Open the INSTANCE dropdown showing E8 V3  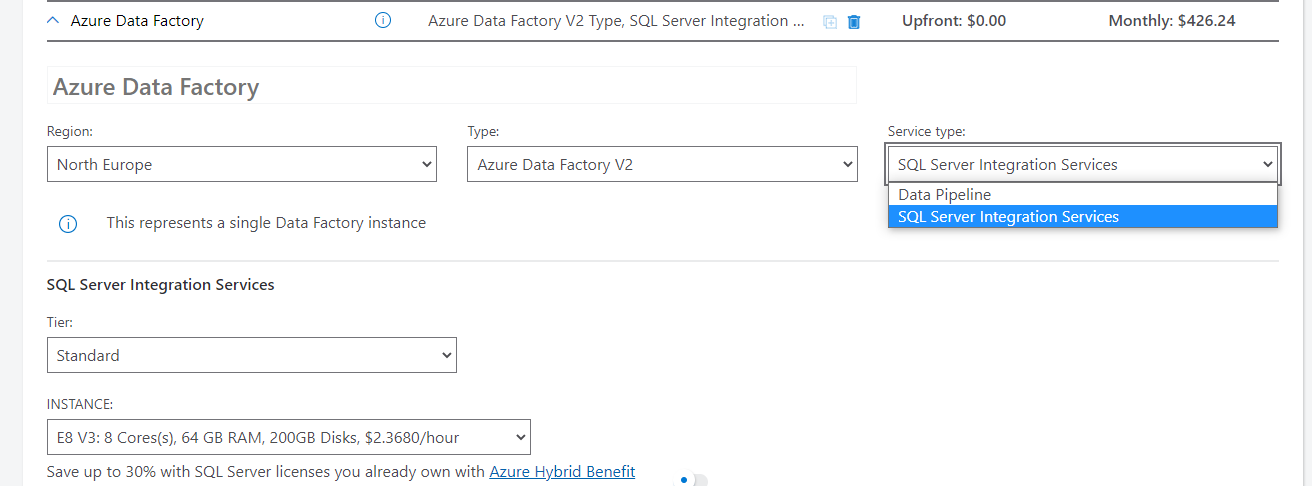click(289, 437)
